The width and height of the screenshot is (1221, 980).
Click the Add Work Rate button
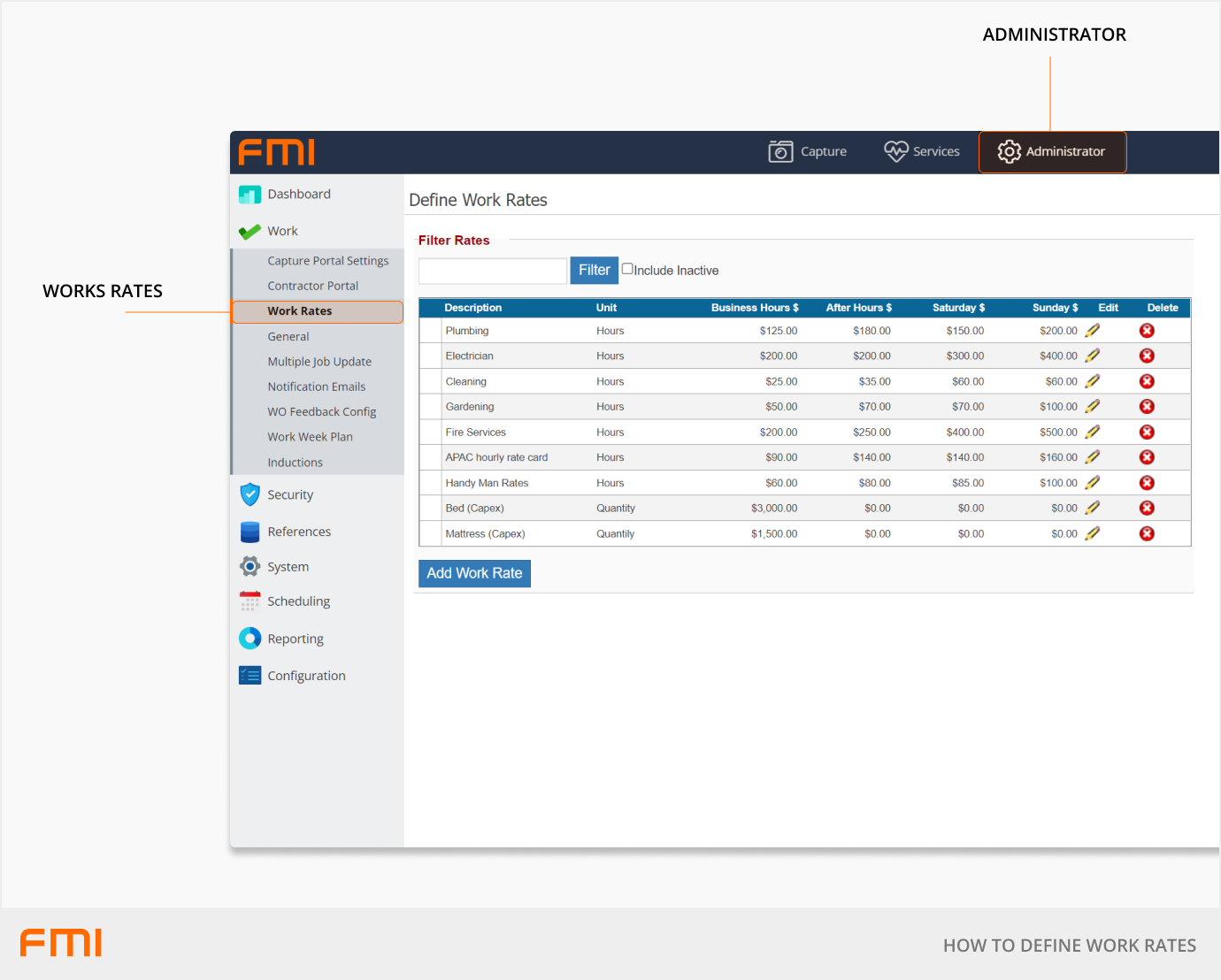click(474, 573)
